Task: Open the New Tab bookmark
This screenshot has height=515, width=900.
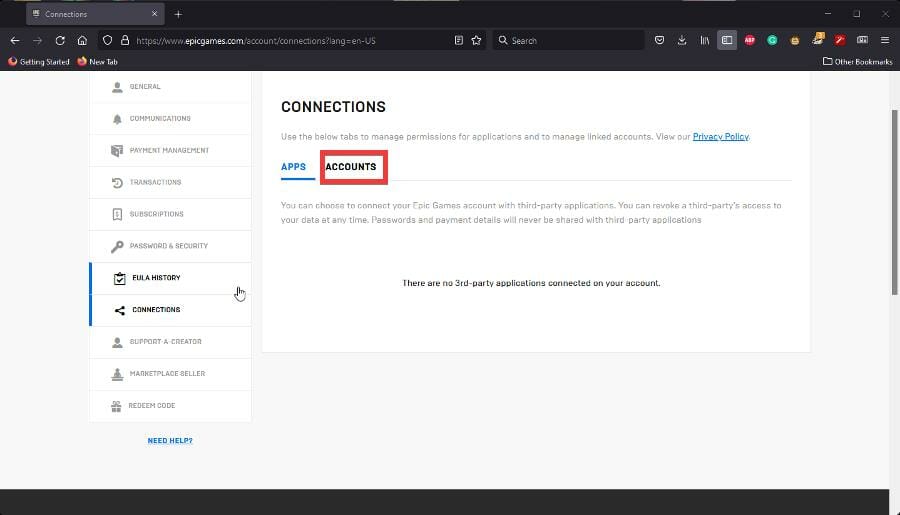Action: 97,61
